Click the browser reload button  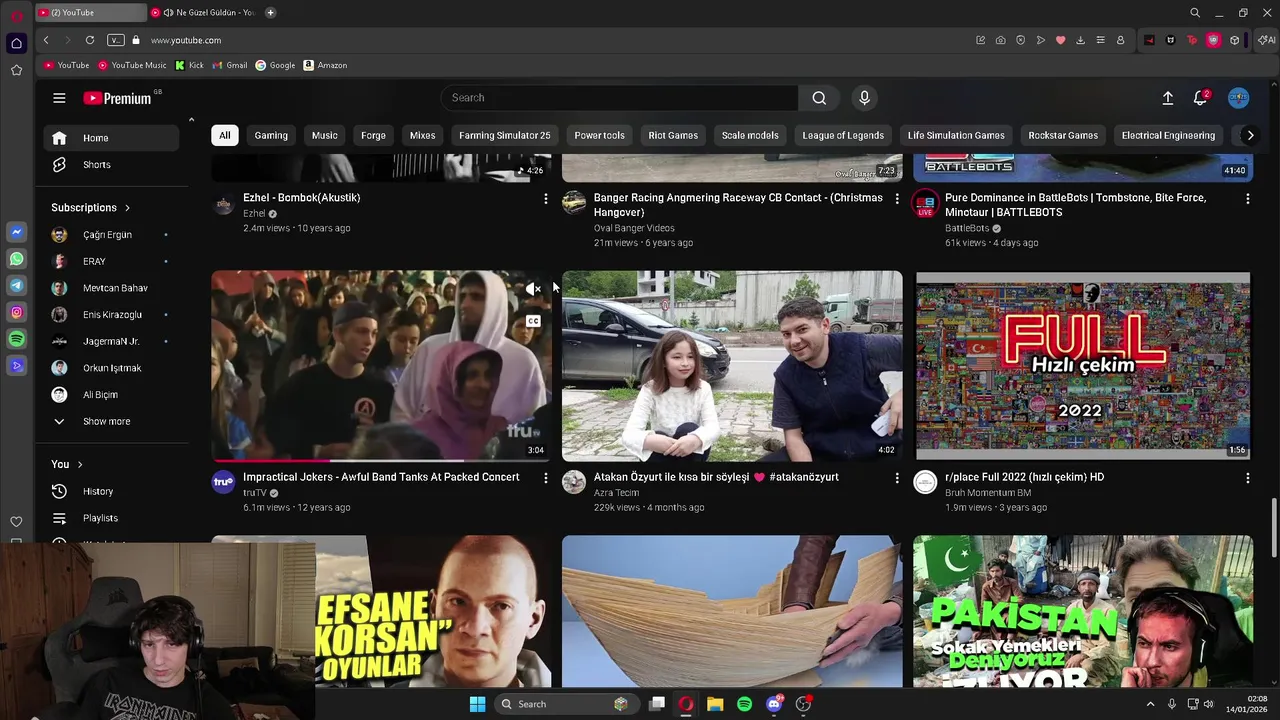coord(90,40)
